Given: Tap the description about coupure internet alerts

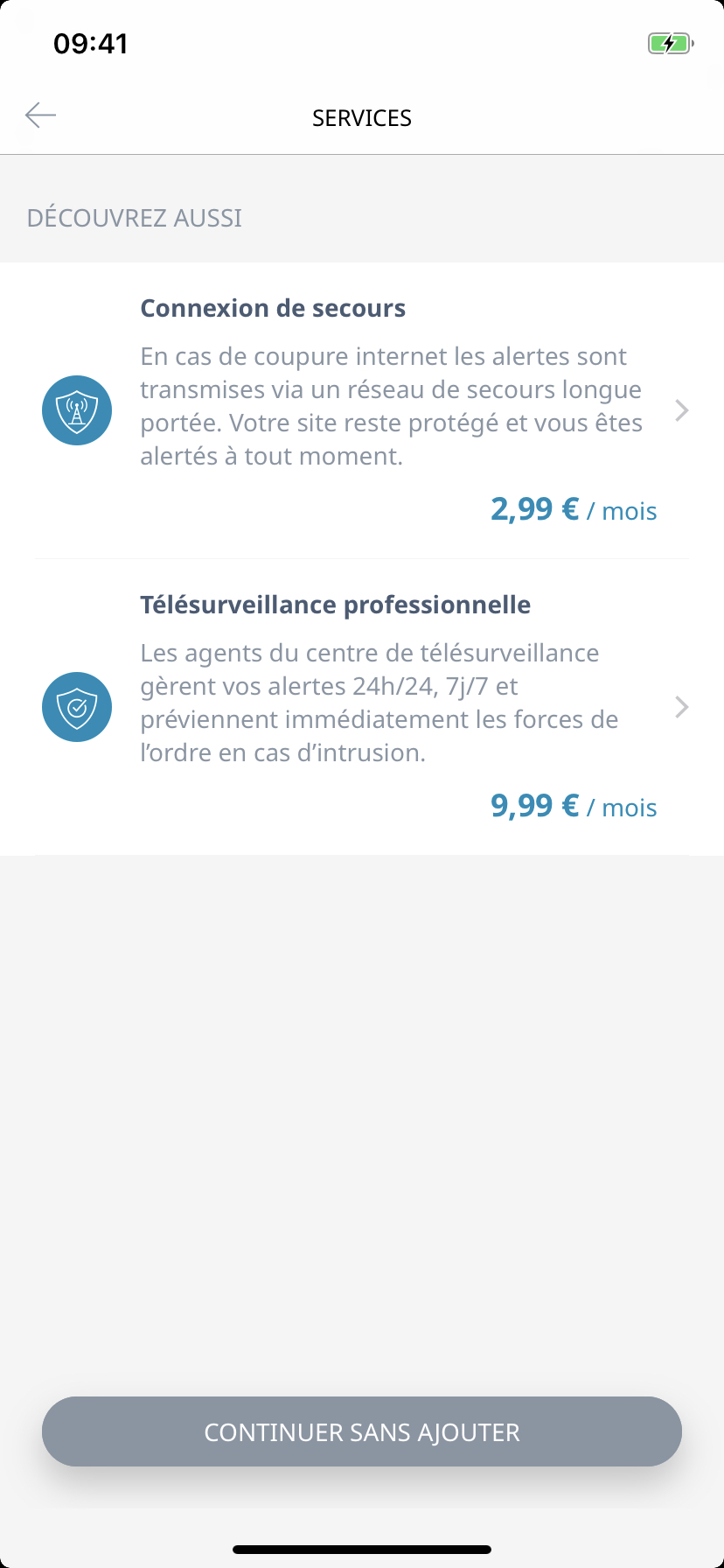Looking at the screenshot, I should [392, 406].
